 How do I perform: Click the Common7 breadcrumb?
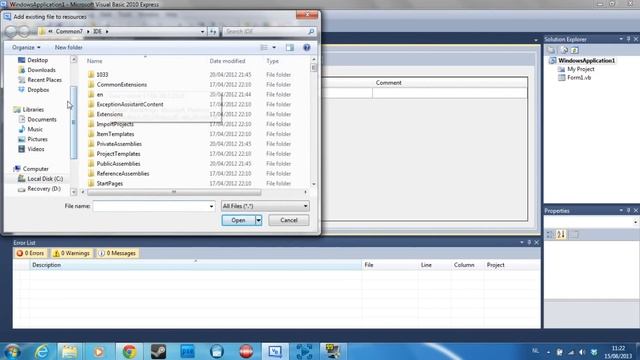[69, 31]
